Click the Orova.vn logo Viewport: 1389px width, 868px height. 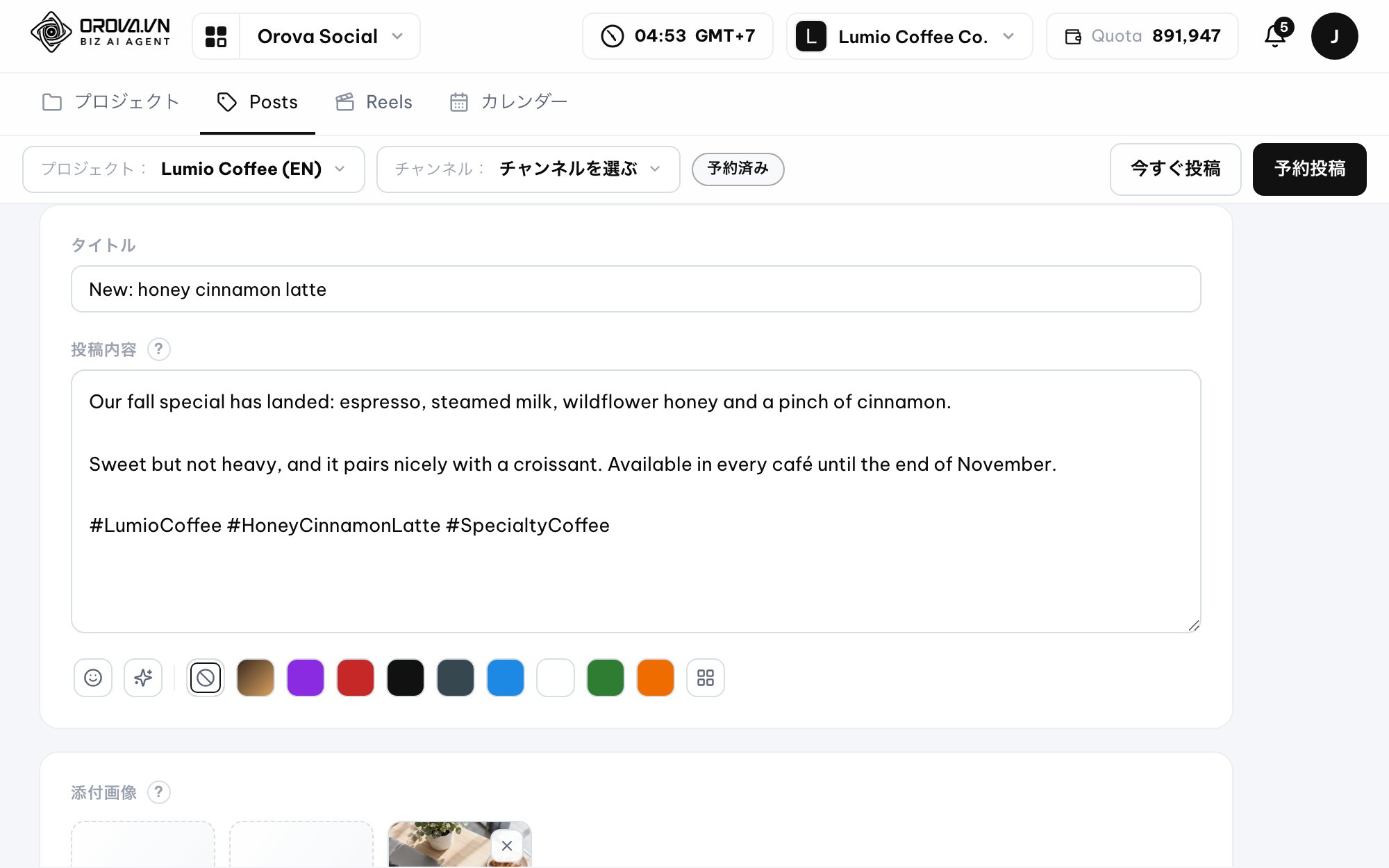click(100, 33)
